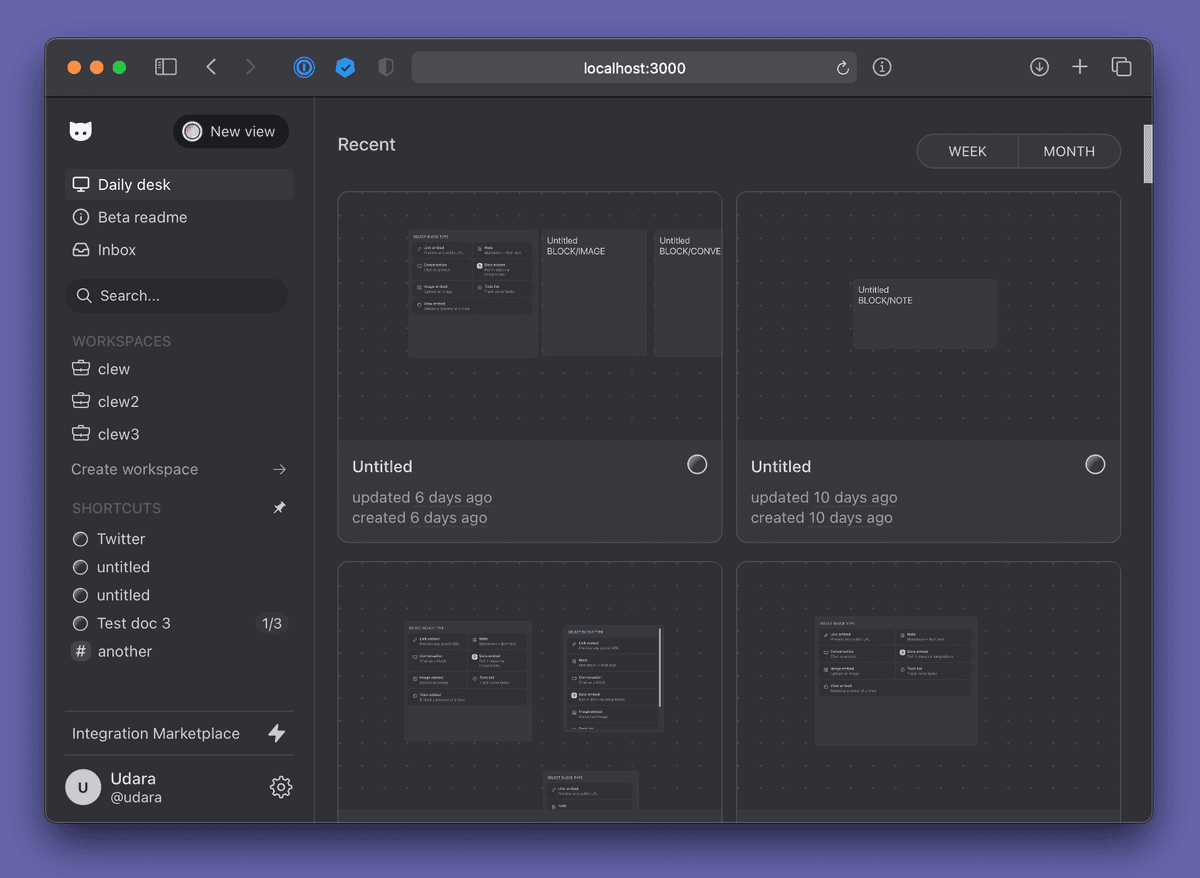
Task: Show Safari downloads
Action: tap(1039, 67)
